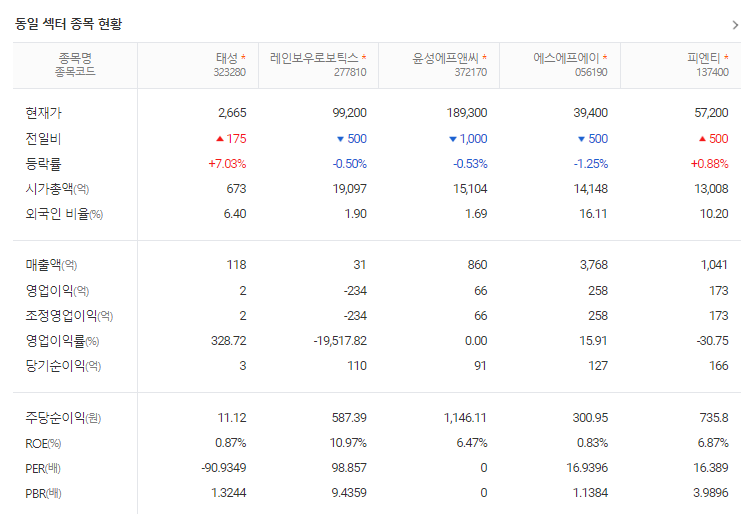Click the red up 175 change value
Screen dimensions: 748x514
pos(231,139)
